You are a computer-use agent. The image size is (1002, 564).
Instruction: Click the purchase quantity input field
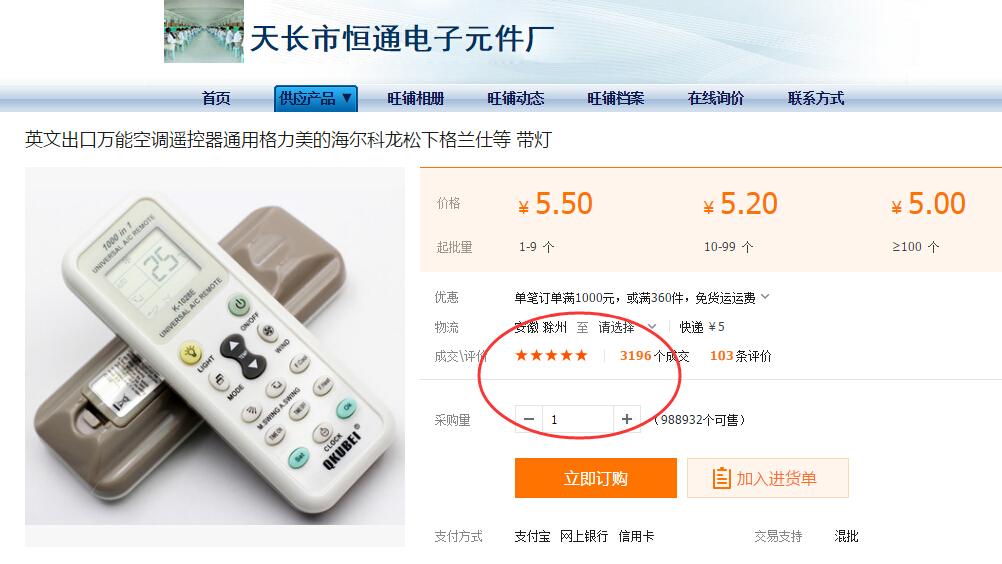(578, 419)
